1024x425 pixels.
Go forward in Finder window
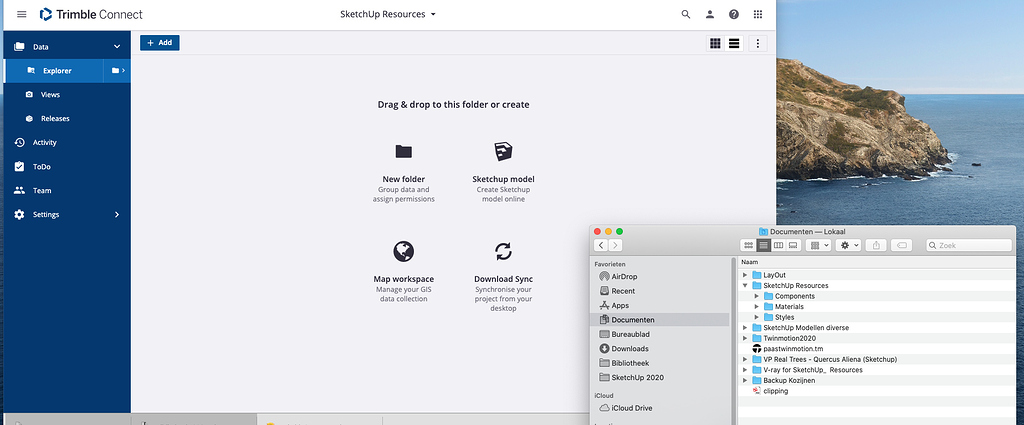click(615, 245)
